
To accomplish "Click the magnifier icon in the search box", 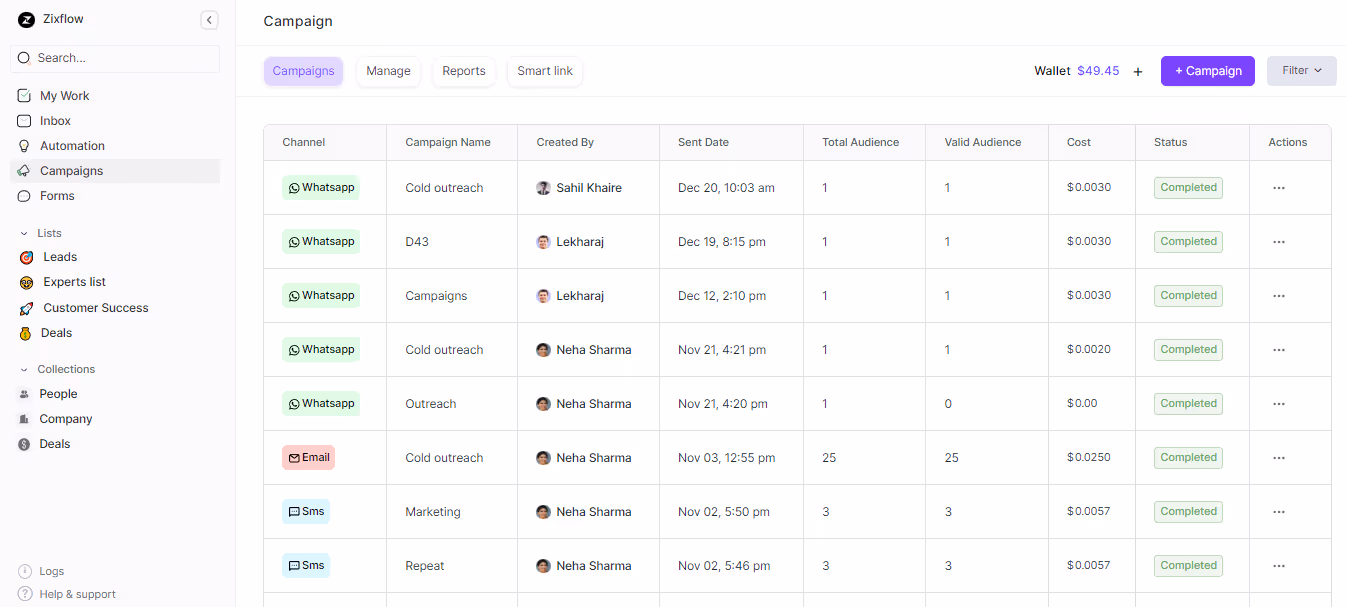I will pos(24,58).
